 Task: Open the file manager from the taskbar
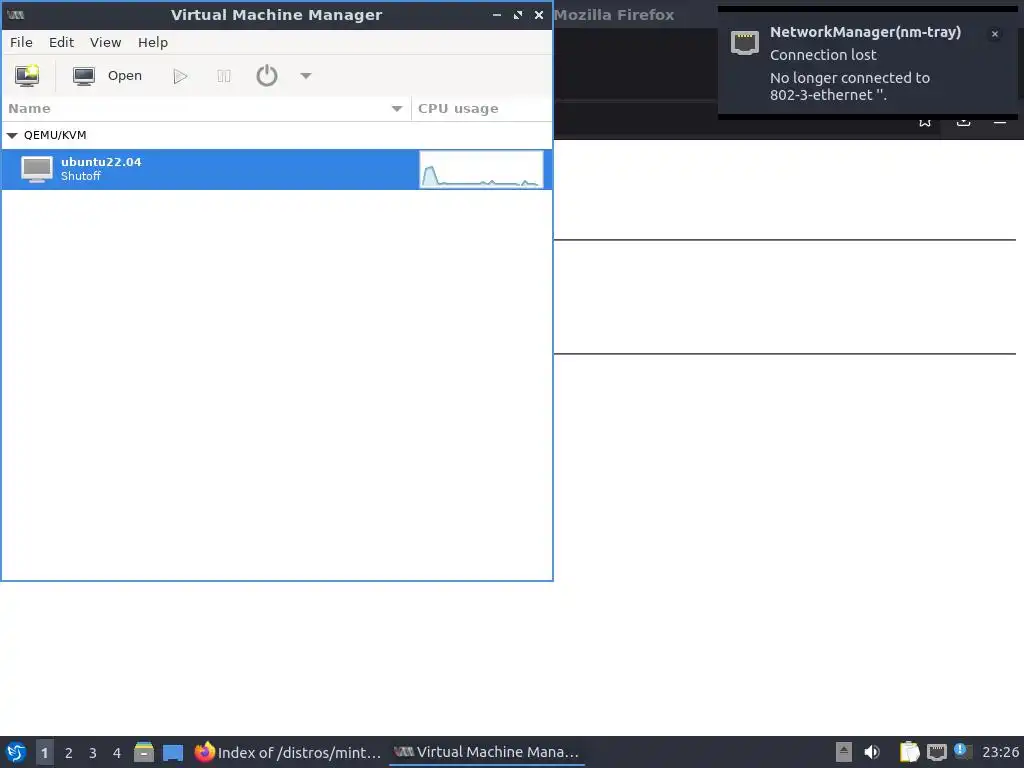click(144, 752)
